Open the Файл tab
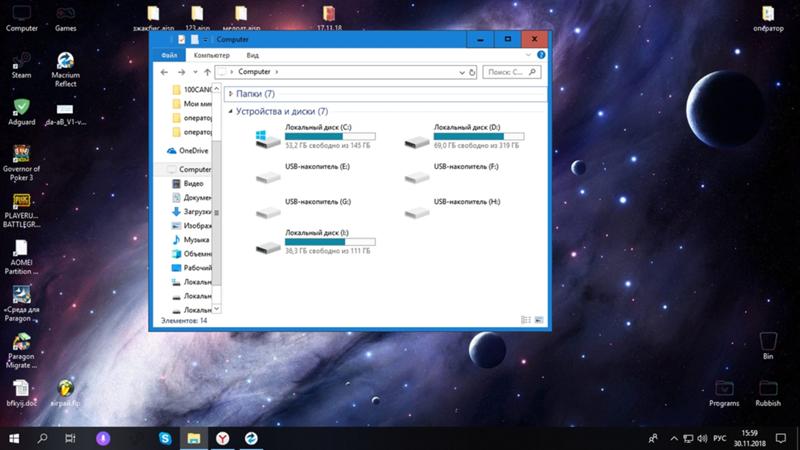The image size is (800, 450). point(169,55)
